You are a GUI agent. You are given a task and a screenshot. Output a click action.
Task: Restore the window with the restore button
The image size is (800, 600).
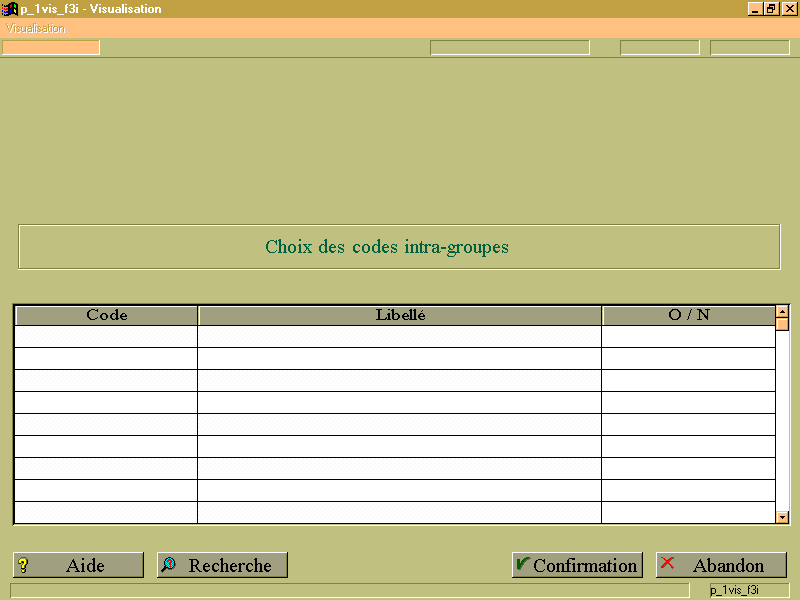(771, 9)
